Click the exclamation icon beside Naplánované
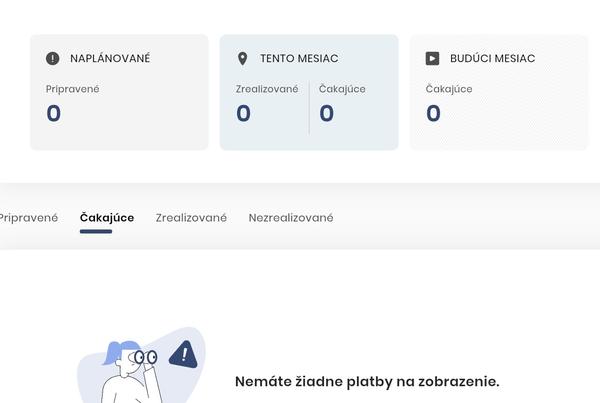The image size is (600, 403). [x=53, y=59]
